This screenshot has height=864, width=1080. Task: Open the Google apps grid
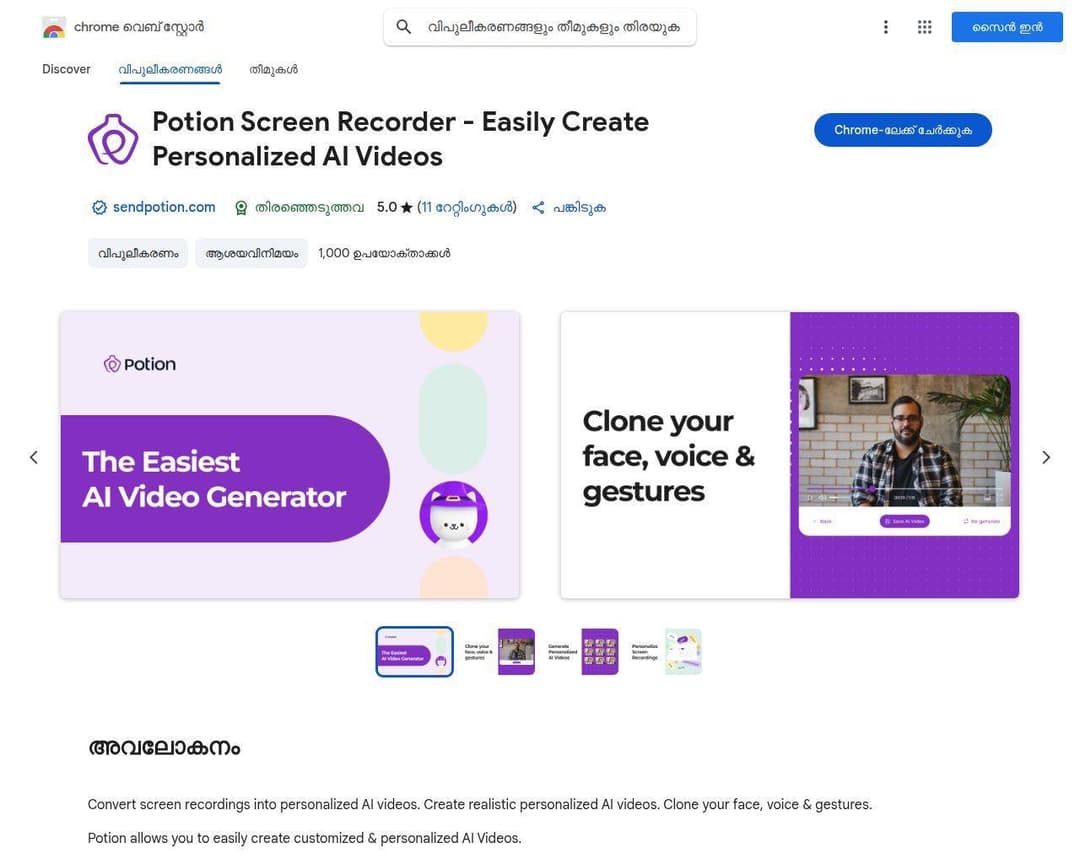pyautogui.click(x=924, y=27)
